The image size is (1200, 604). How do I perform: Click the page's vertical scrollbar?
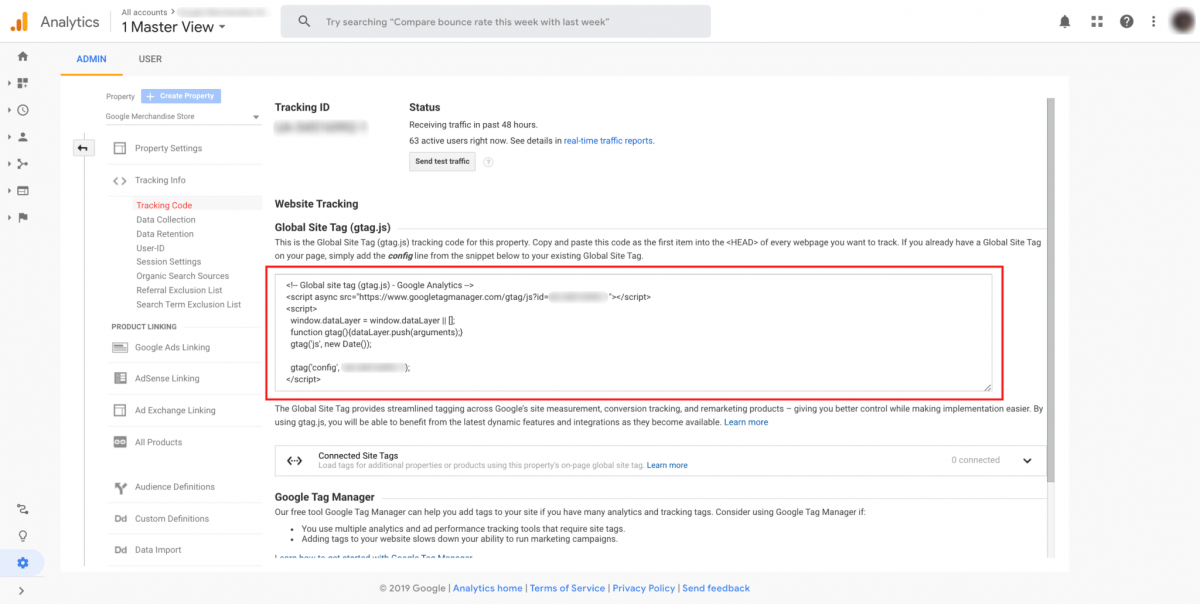click(x=1049, y=290)
